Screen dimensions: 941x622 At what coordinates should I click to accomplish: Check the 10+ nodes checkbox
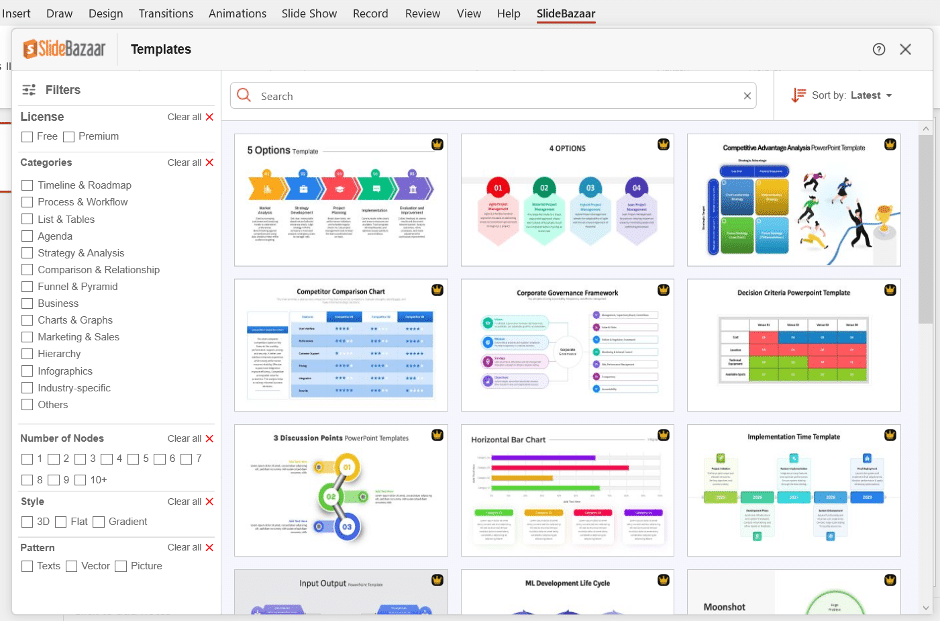(80, 480)
